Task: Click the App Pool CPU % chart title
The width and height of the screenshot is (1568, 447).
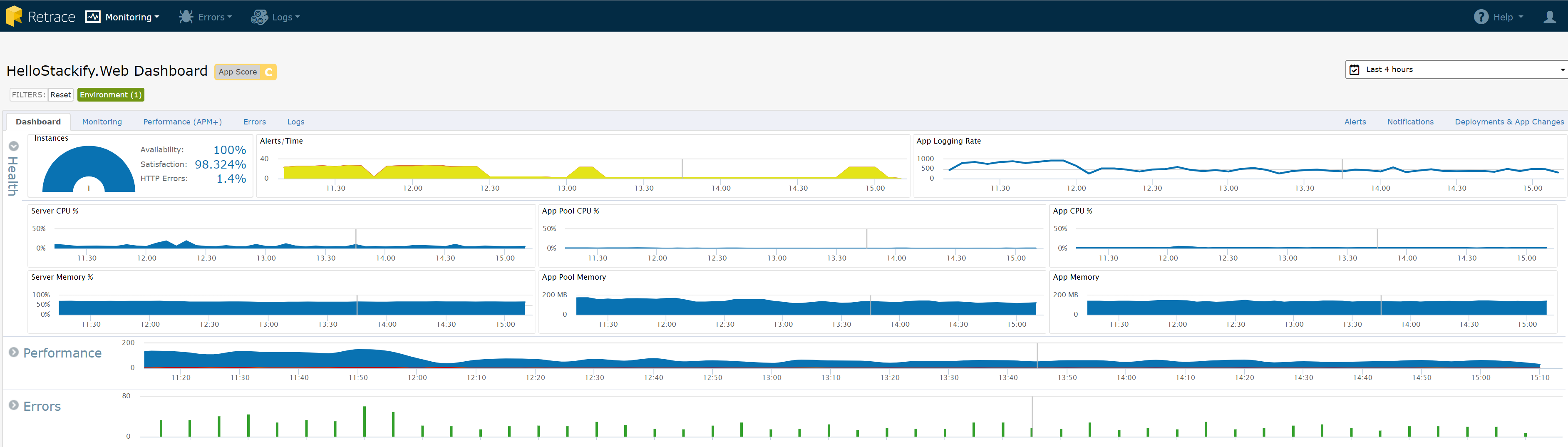Action: [571, 211]
